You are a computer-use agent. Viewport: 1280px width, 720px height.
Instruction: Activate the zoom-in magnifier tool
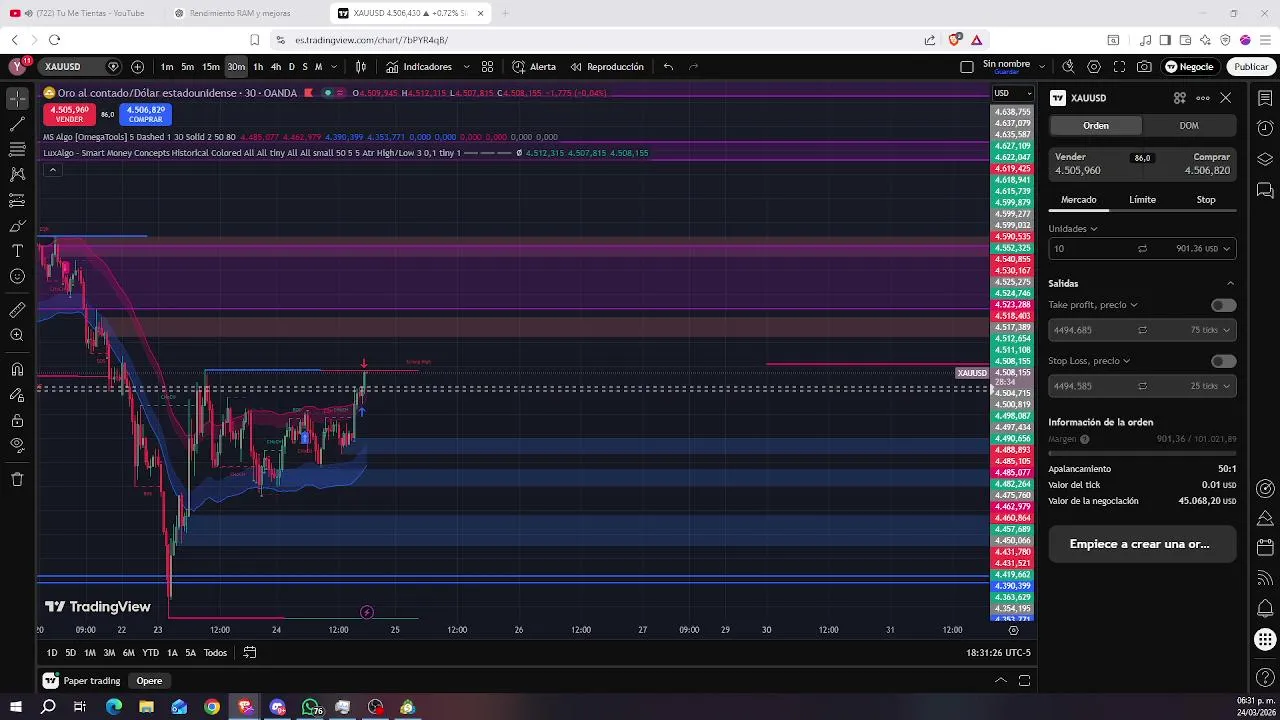tap(17, 335)
